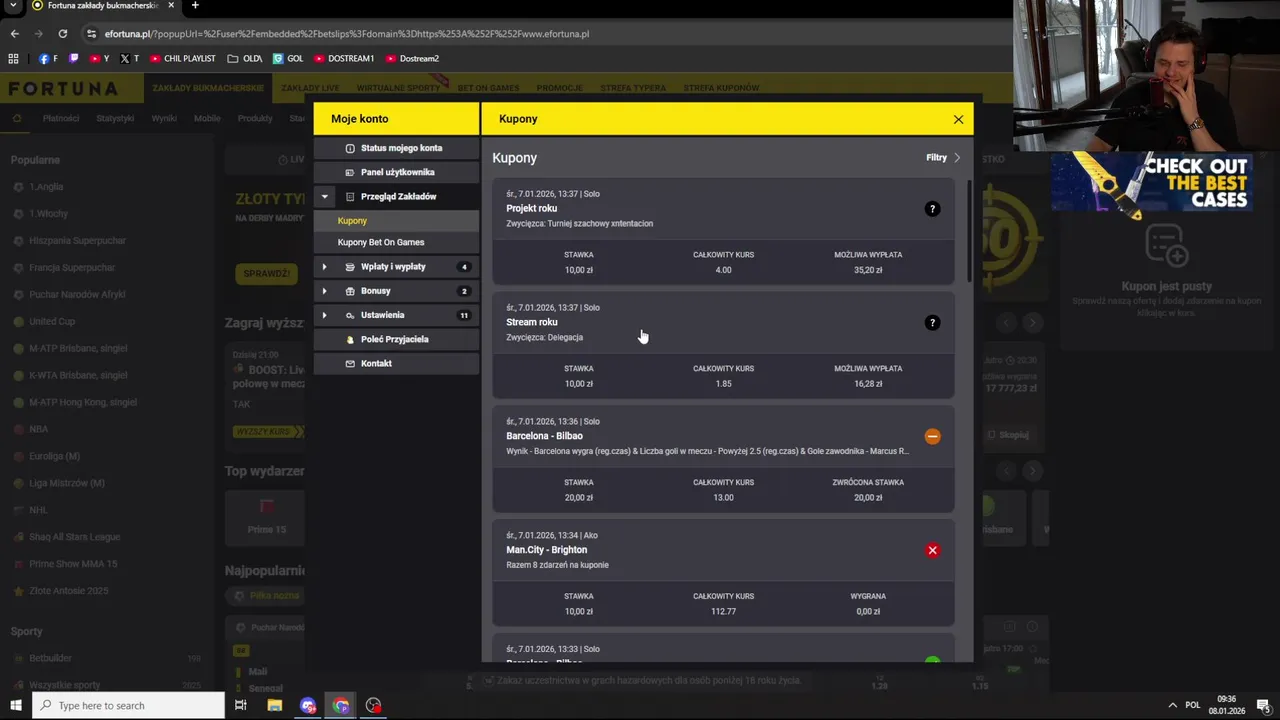Click the site info icon in address bar
The image size is (1280, 720).
(x=91, y=33)
